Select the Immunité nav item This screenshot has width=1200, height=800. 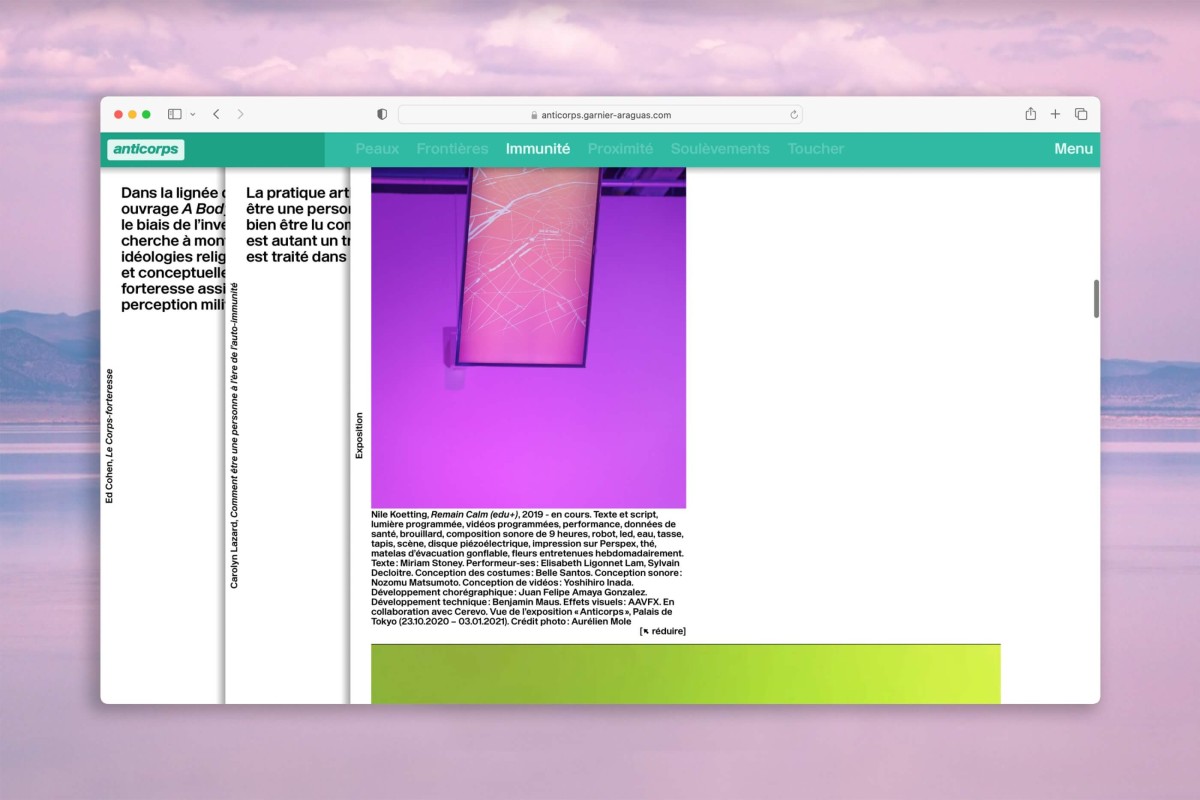(x=537, y=148)
